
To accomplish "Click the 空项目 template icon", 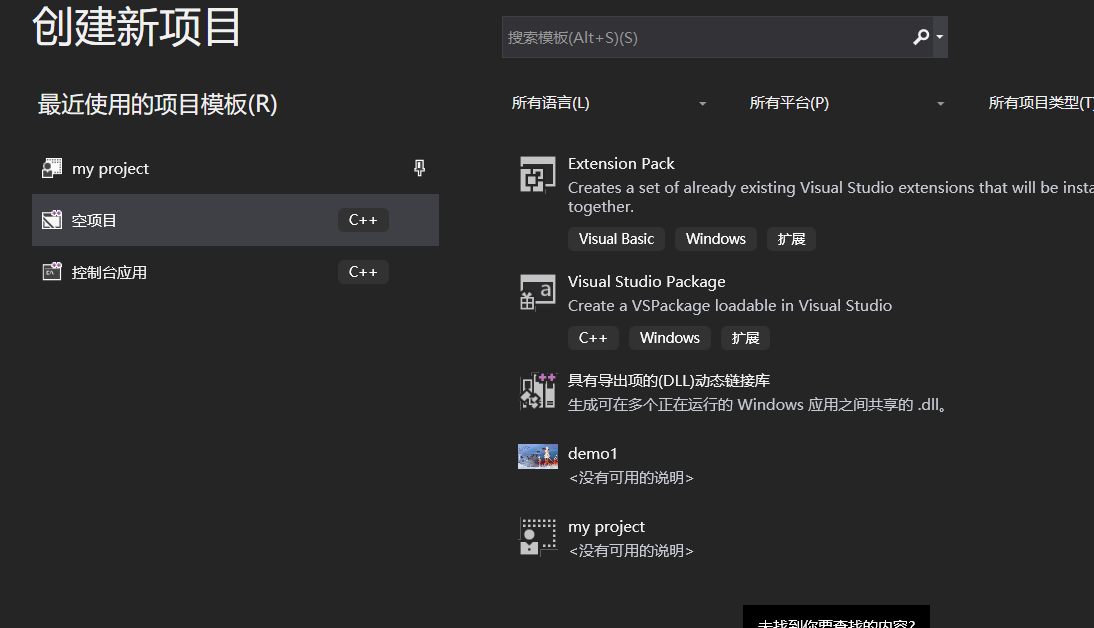I will click(52, 220).
